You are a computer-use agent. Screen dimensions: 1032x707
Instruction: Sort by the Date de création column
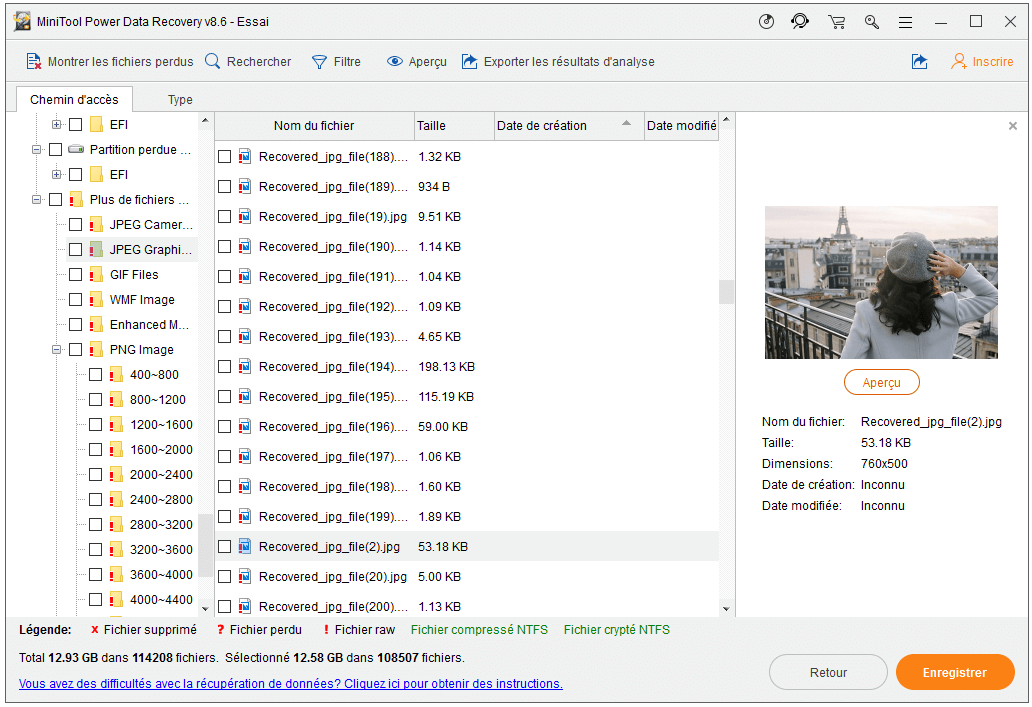pos(542,126)
